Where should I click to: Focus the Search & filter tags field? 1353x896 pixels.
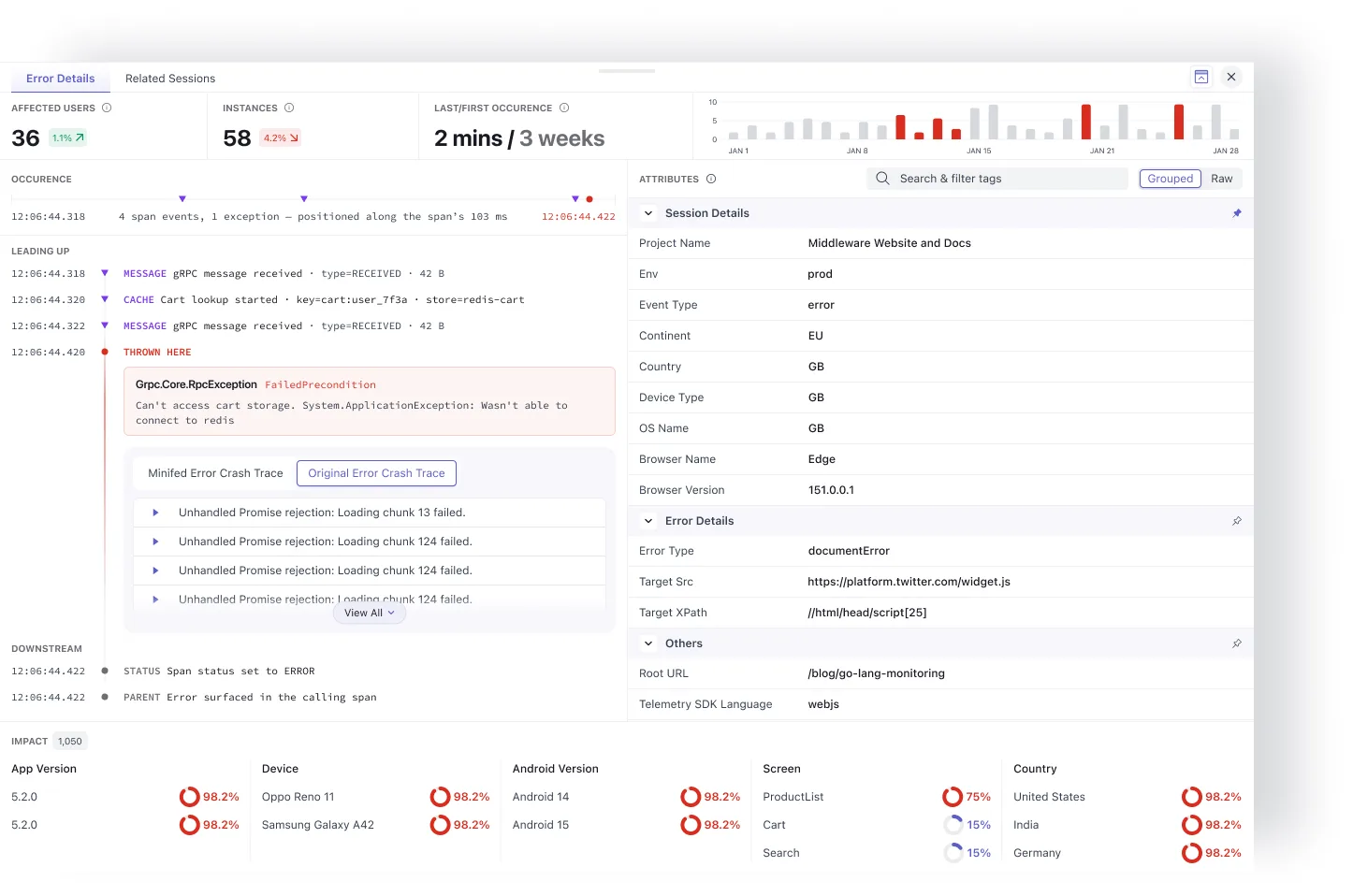click(x=997, y=179)
